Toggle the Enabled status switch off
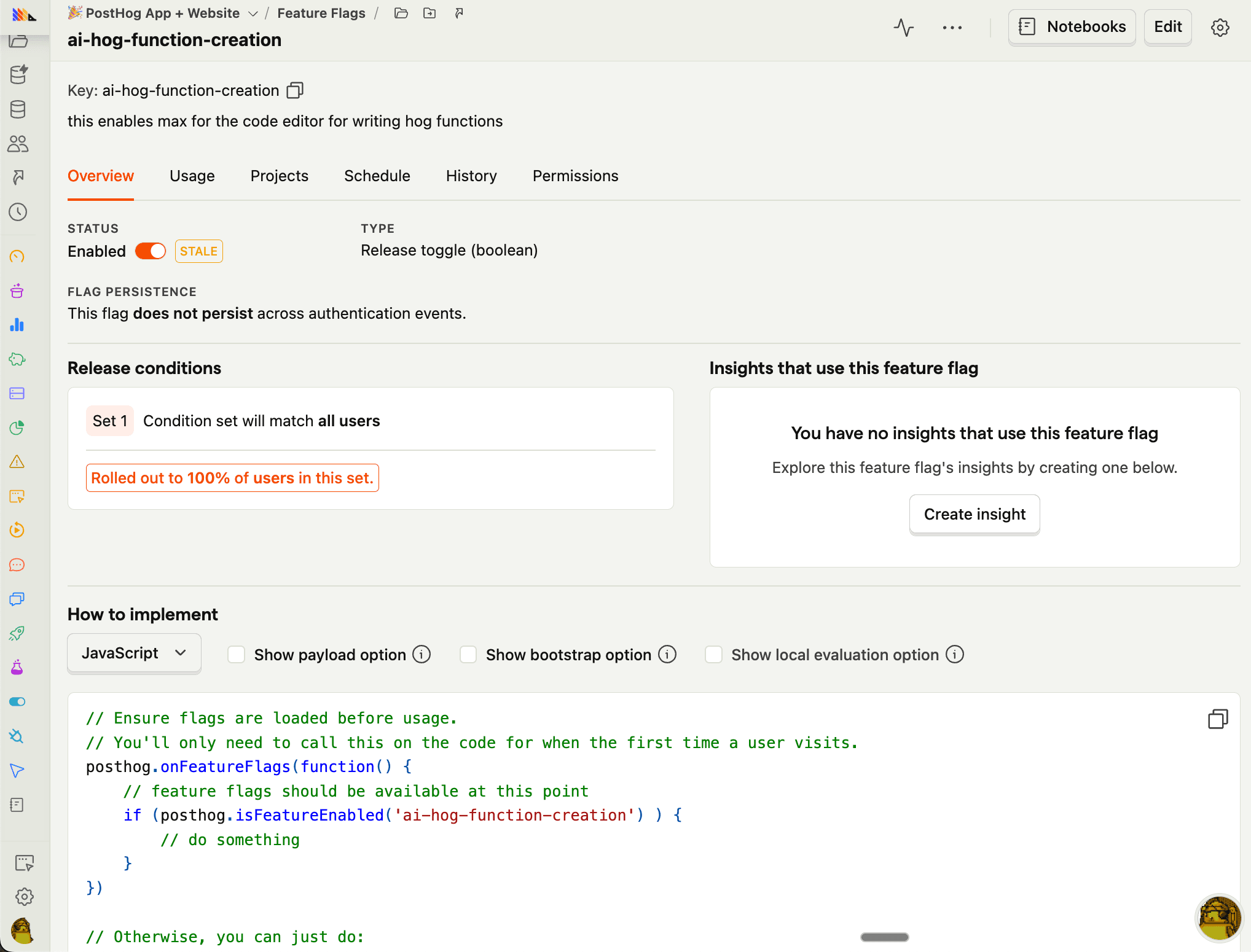1251x952 pixels. pyautogui.click(x=151, y=251)
